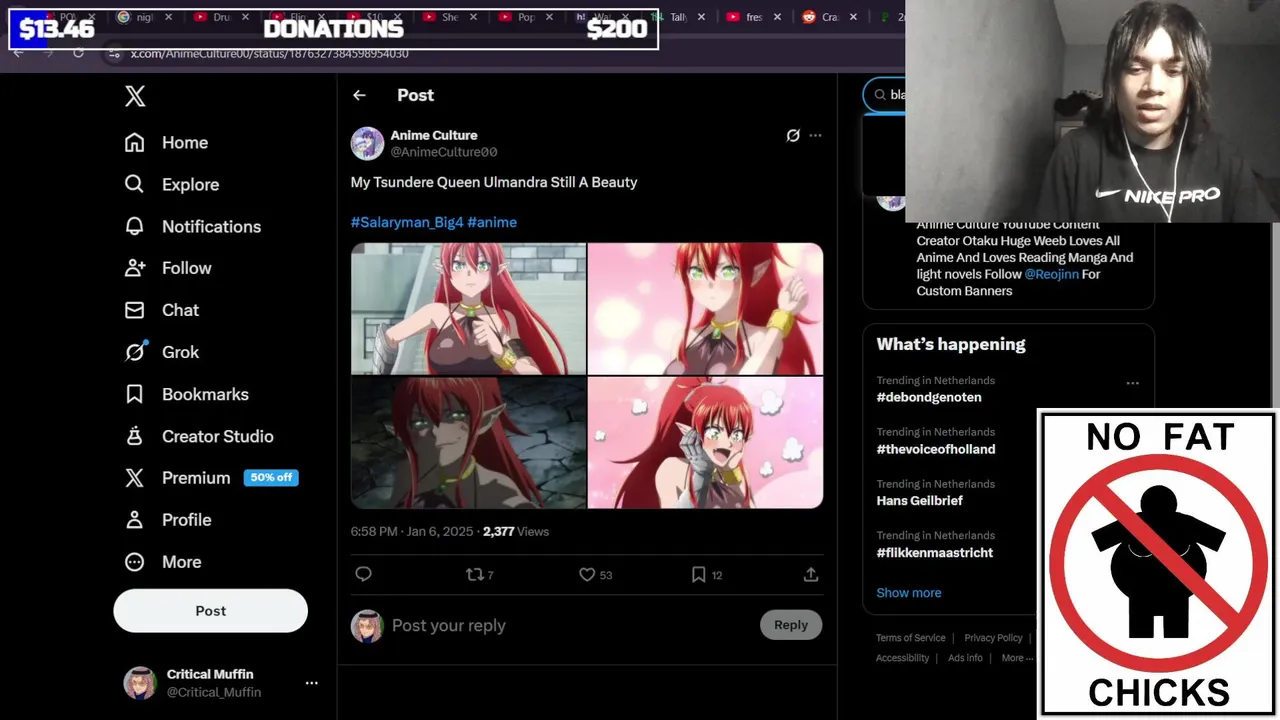
Task: Click the post timestamp 6:58 PM Jan 6, 2025
Action: [x=412, y=531]
